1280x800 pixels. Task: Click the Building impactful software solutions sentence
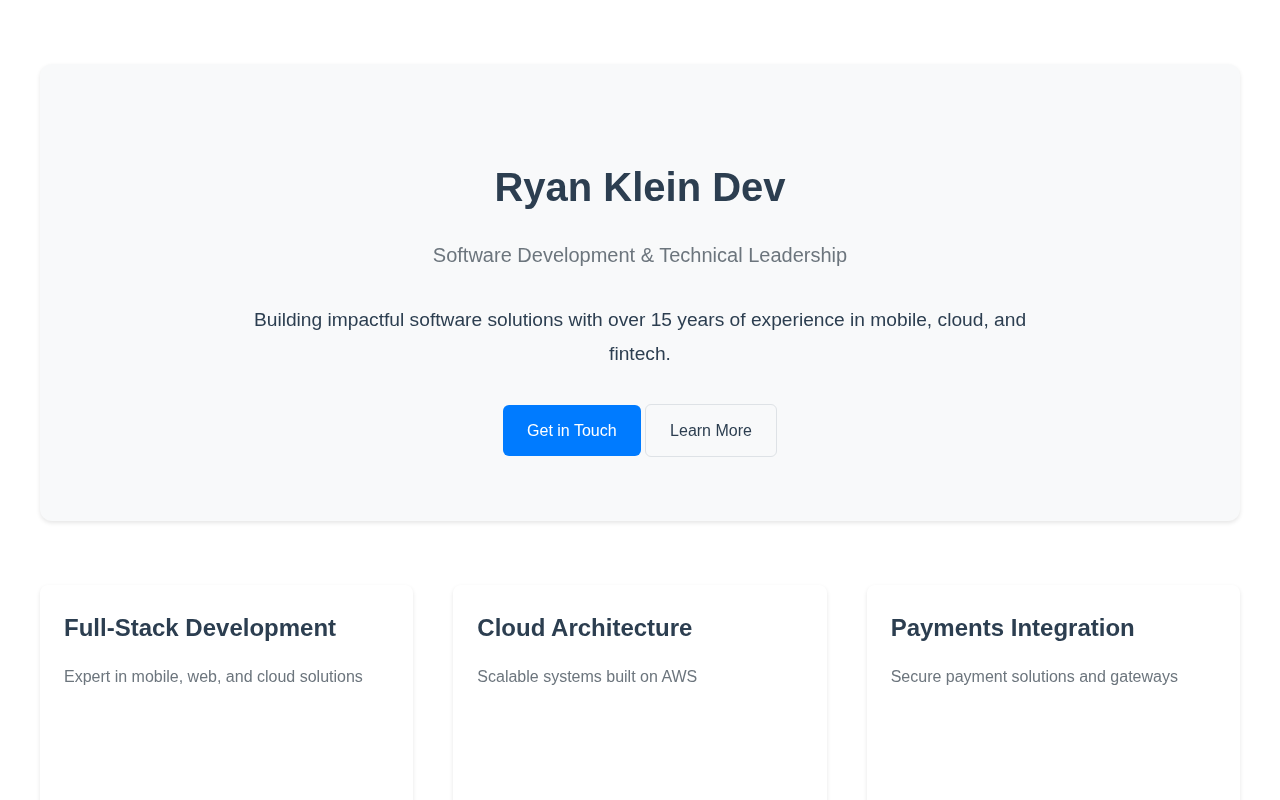(x=640, y=337)
